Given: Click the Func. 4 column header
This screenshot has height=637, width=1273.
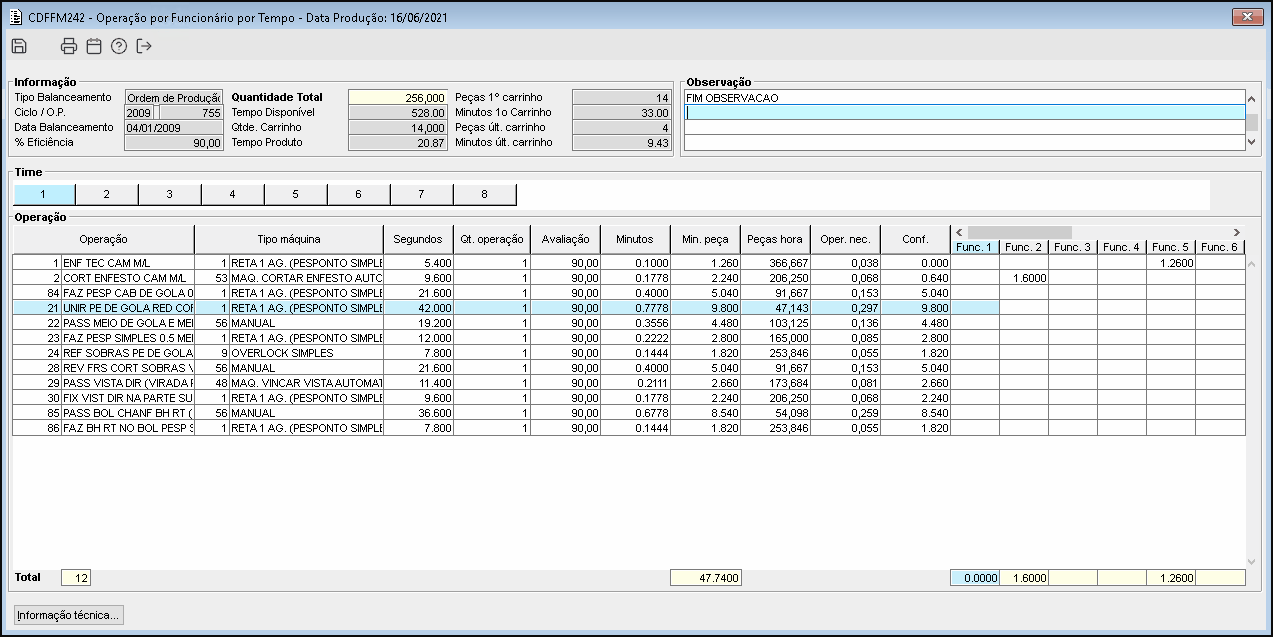Looking at the screenshot, I should pos(1122,247).
